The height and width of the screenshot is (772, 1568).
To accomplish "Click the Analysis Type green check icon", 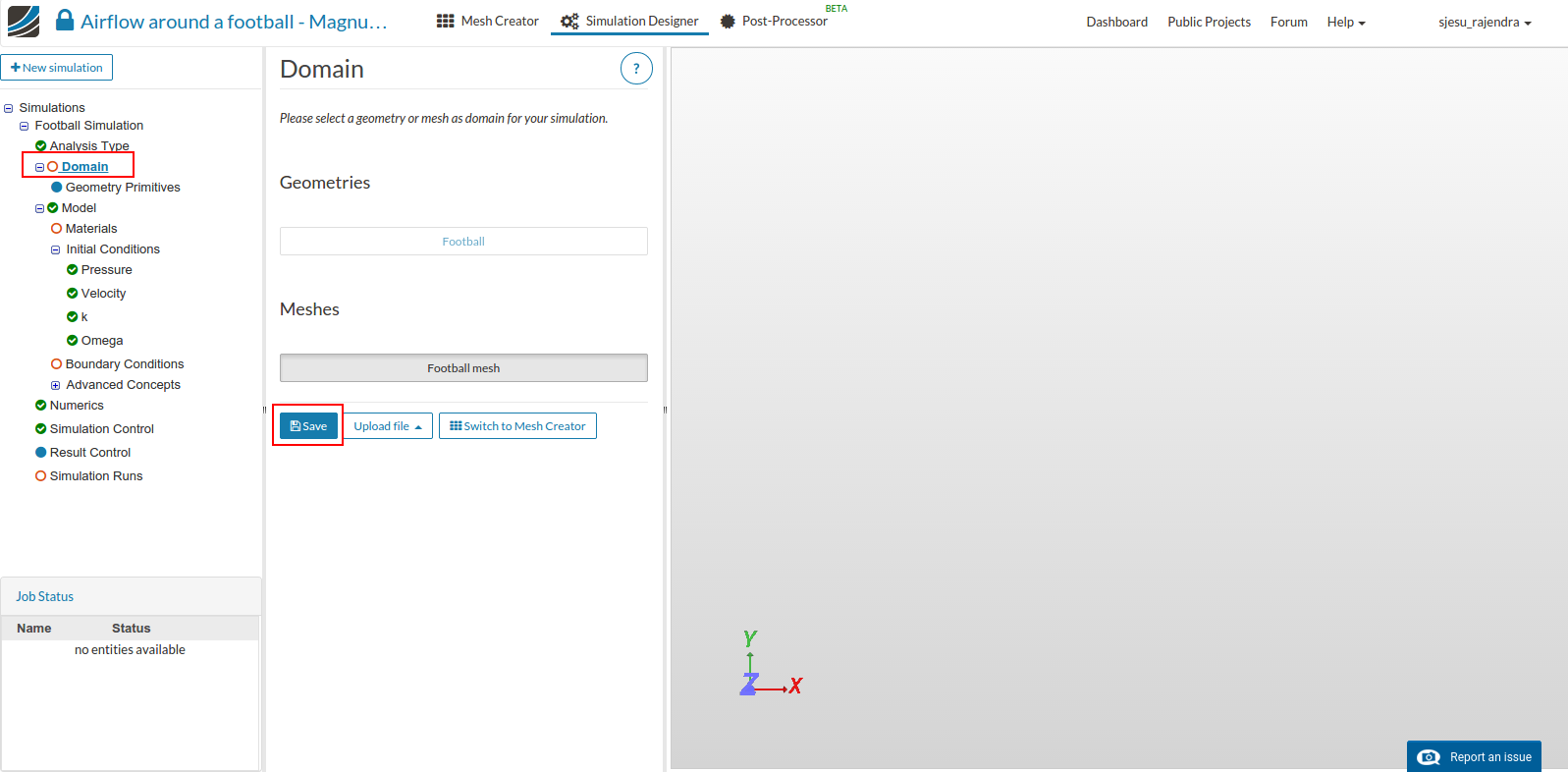I will [41, 146].
